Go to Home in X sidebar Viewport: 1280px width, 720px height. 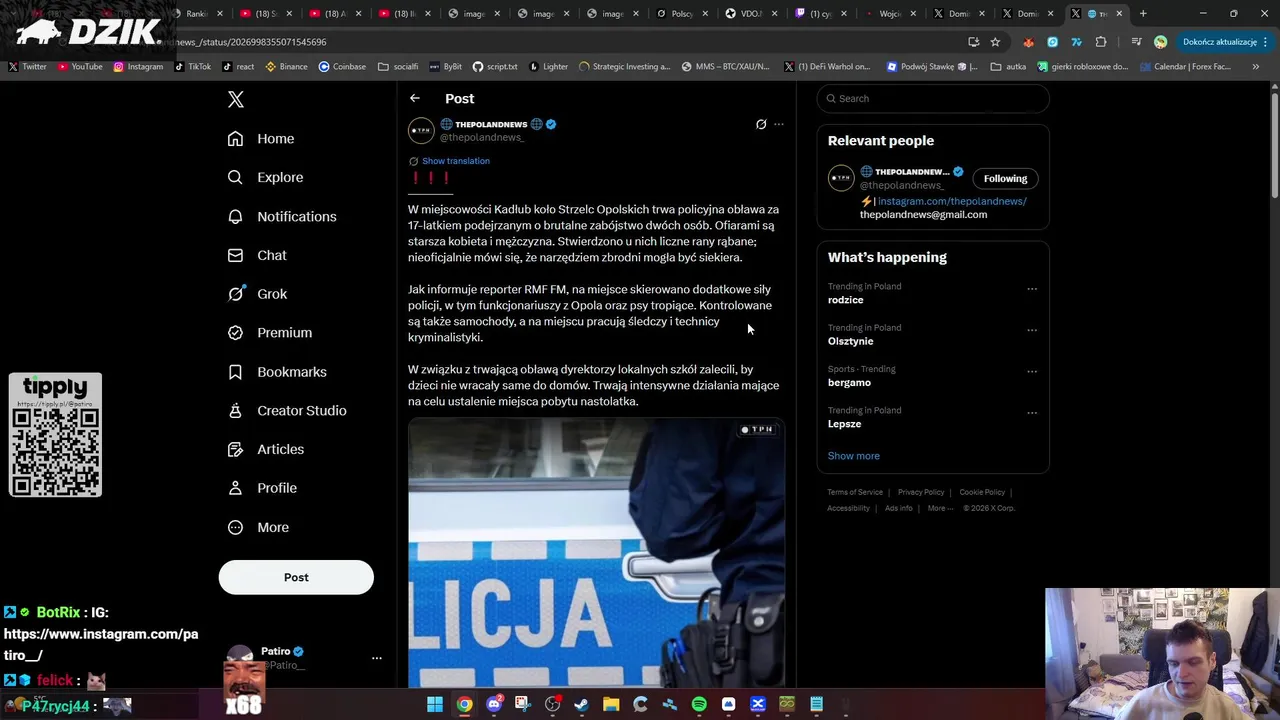tap(261, 139)
